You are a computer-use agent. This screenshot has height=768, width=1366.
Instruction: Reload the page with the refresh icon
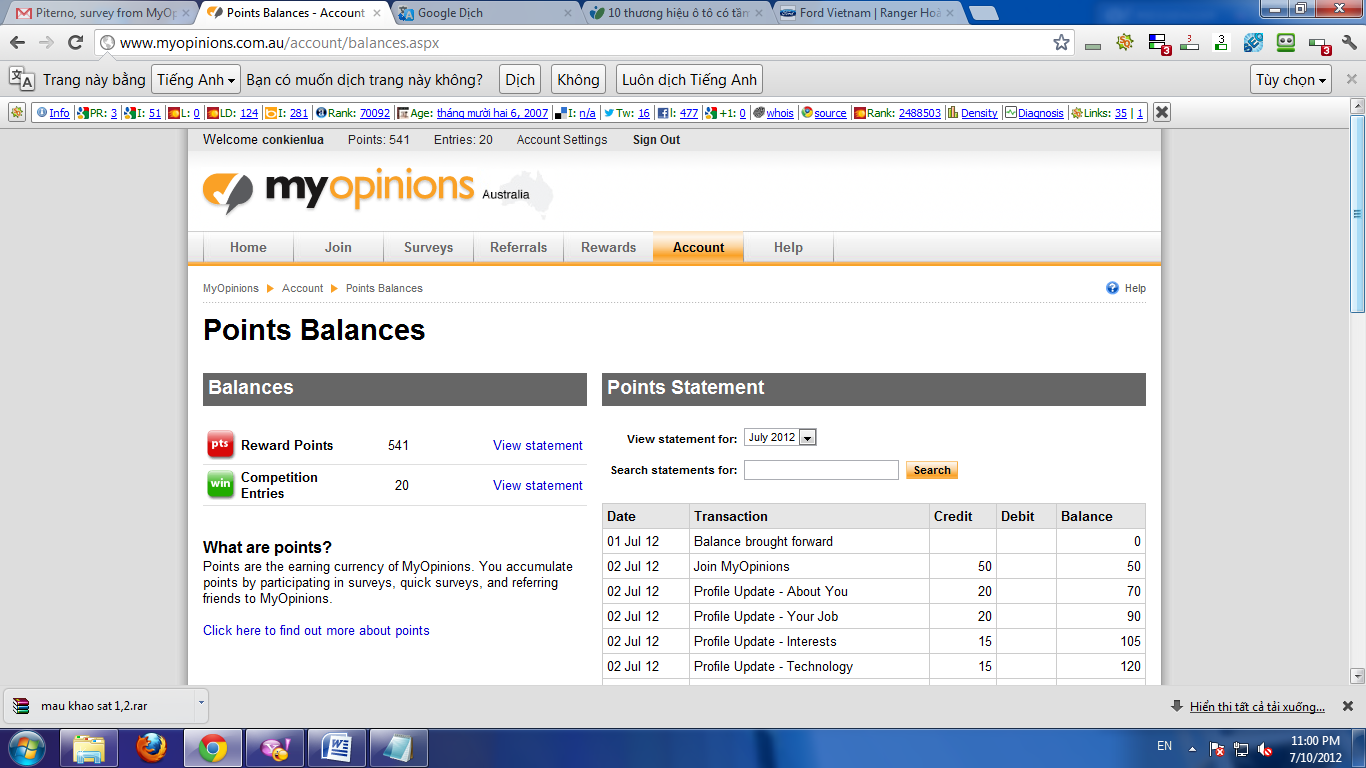pos(75,43)
